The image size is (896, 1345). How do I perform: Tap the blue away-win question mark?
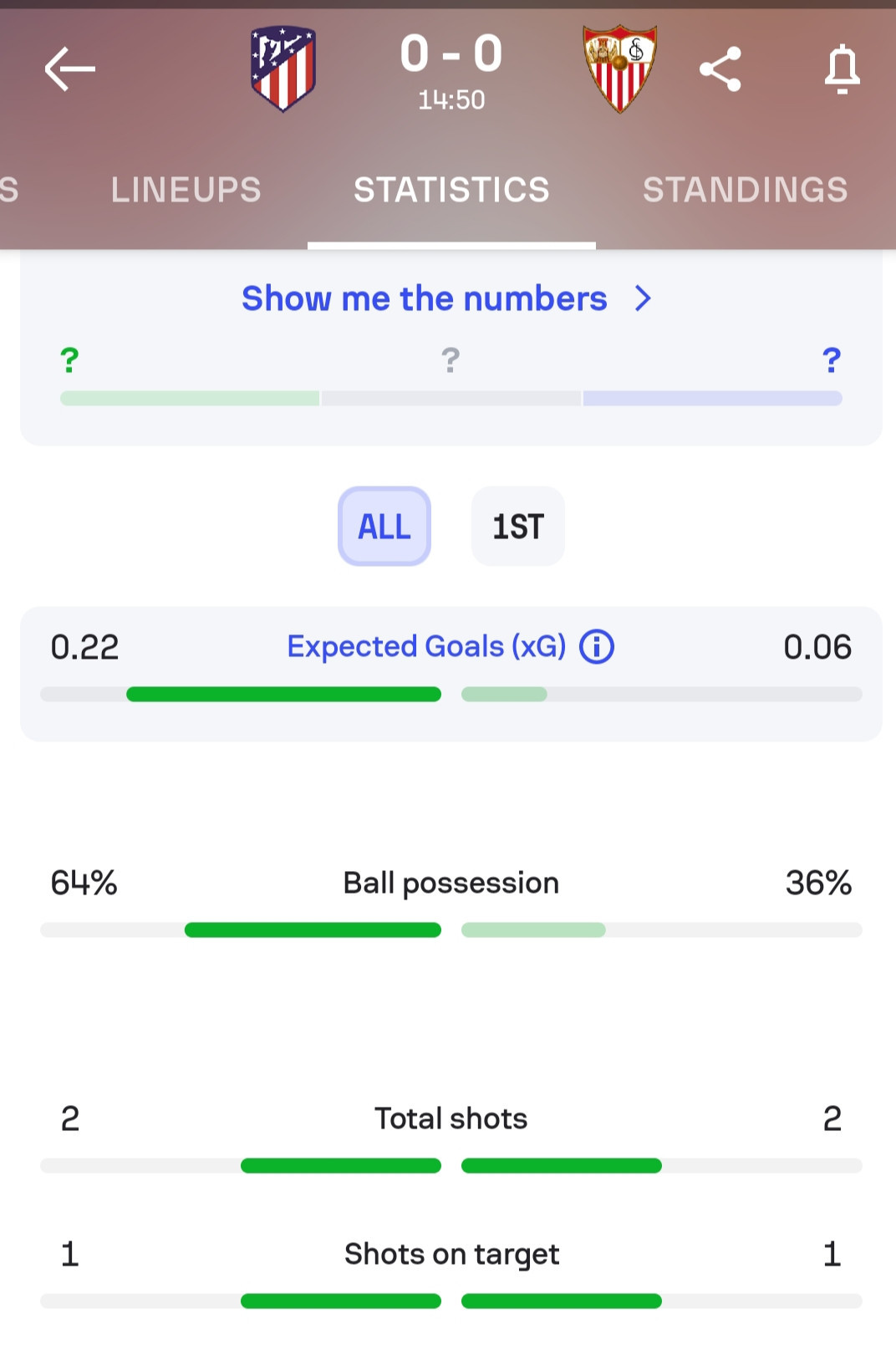point(832,360)
